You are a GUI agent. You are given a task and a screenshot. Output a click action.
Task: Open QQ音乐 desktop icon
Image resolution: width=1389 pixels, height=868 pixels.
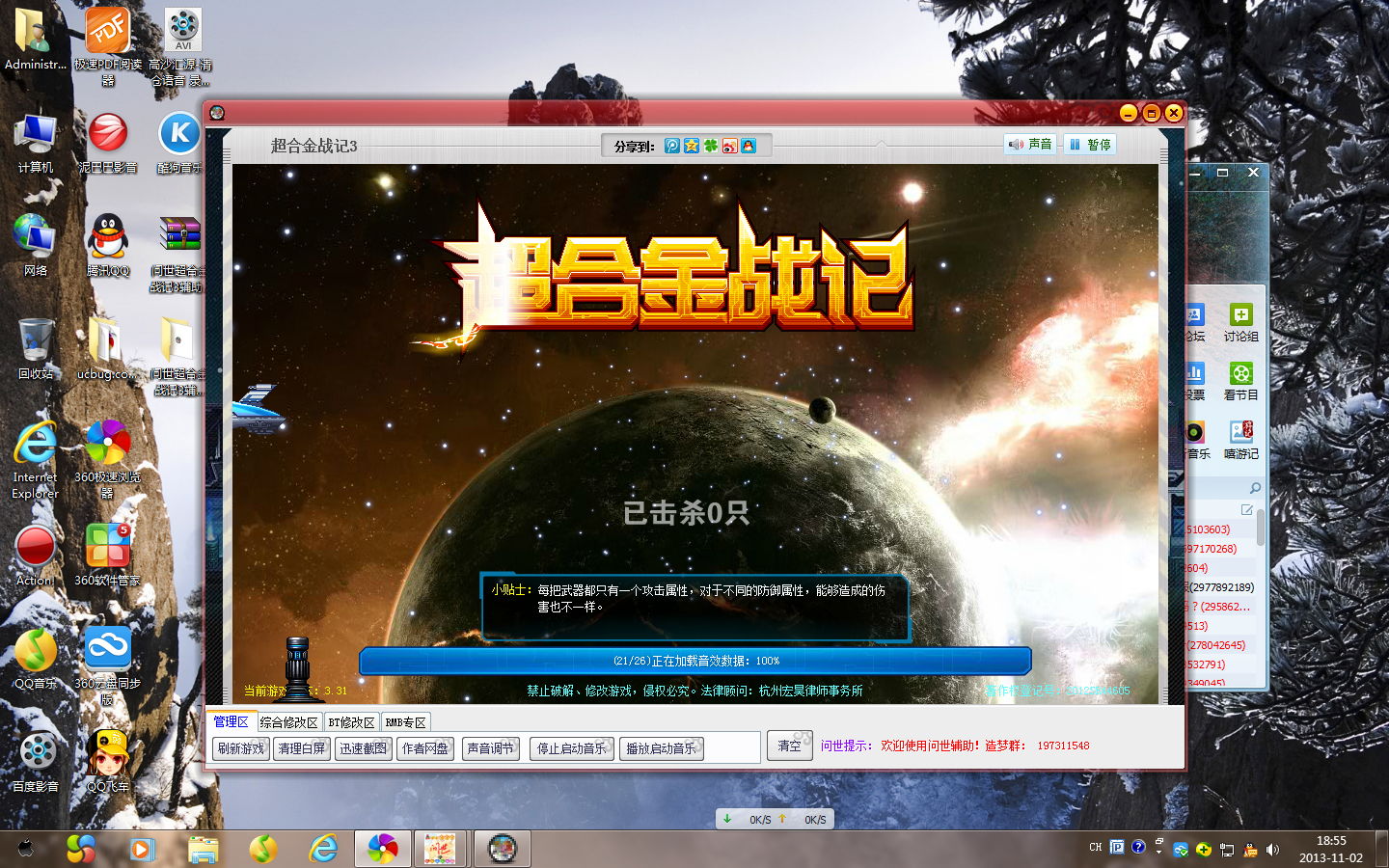(36, 660)
